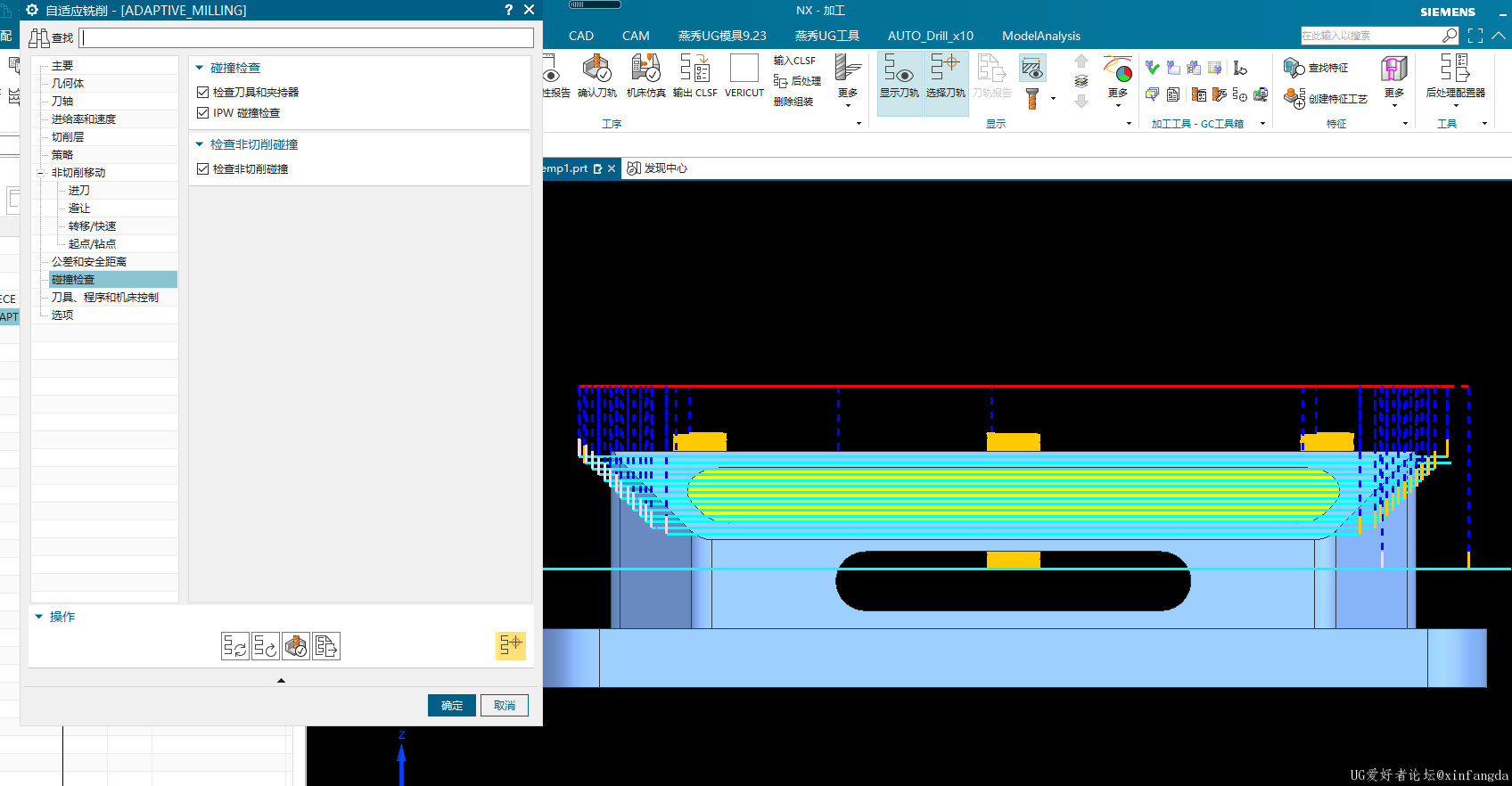Click dialog help question mark

(x=508, y=10)
